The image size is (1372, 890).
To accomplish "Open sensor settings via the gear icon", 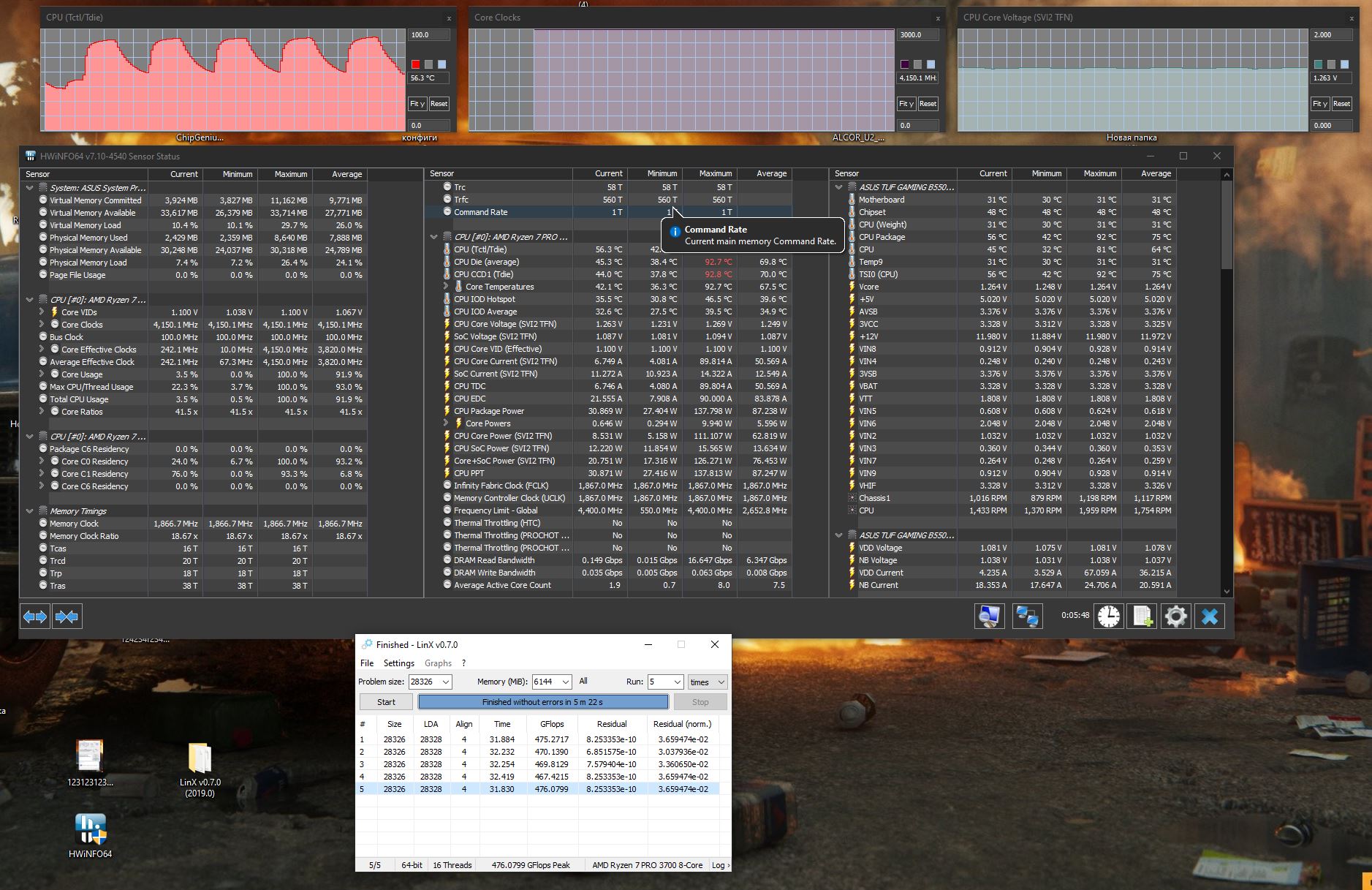I will (1175, 616).
